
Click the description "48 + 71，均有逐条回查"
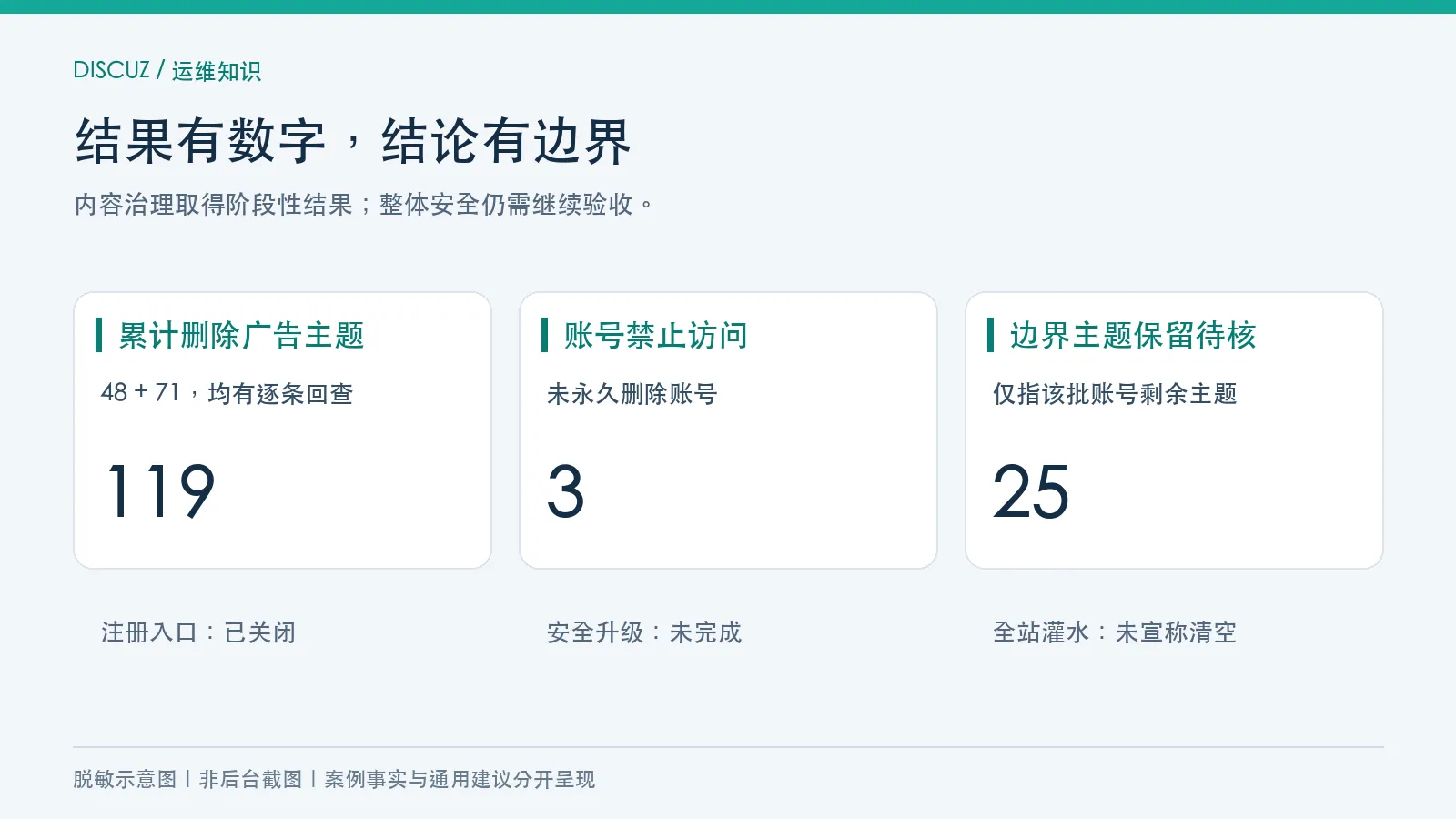click(x=227, y=393)
